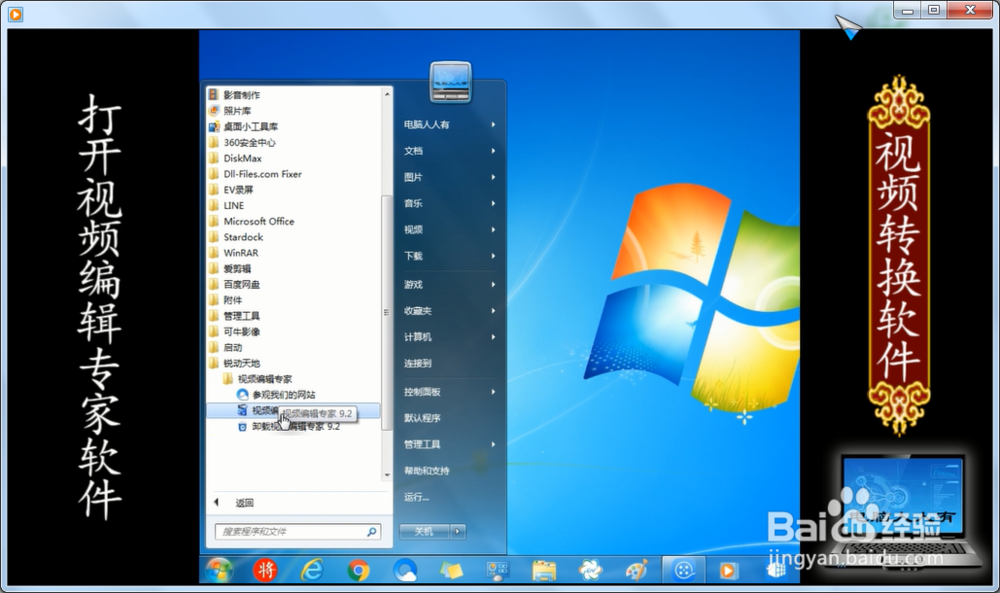Open the 可牛影像 folder
The width and height of the screenshot is (1000, 593).
(235, 332)
